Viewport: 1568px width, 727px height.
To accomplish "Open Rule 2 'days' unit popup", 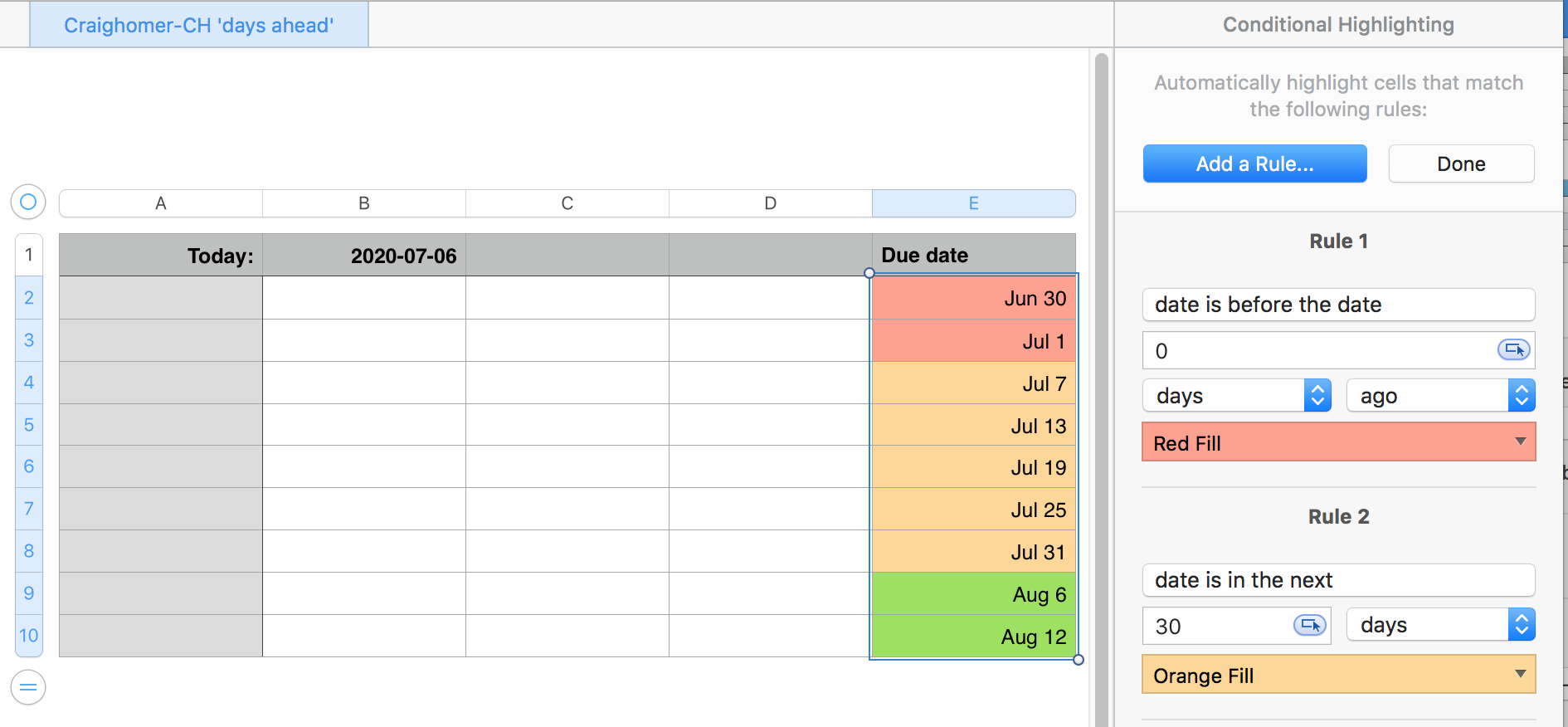I will click(x=1440, y=625).
